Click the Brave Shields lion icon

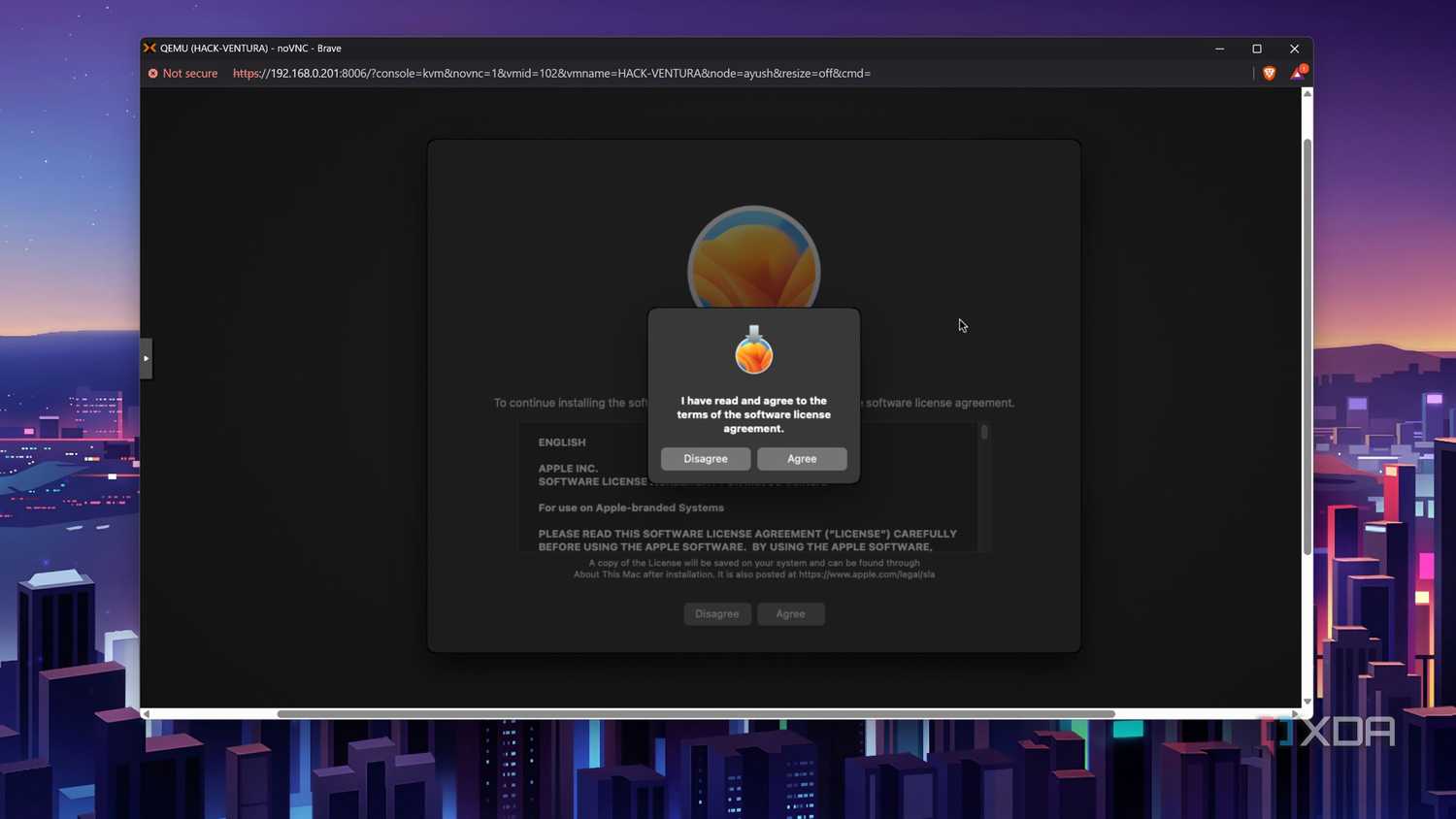[x=1269, y=73]
